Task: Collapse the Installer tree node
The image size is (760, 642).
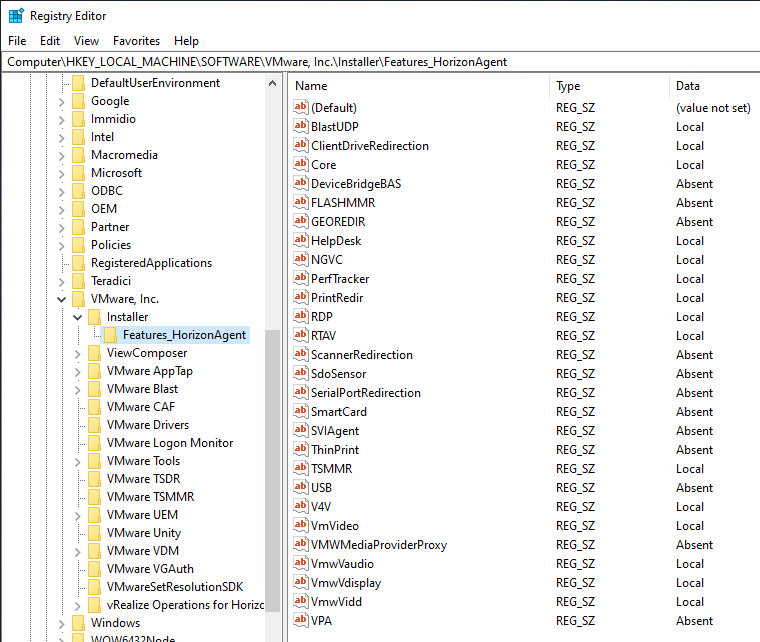Action: tap(78, 317)
